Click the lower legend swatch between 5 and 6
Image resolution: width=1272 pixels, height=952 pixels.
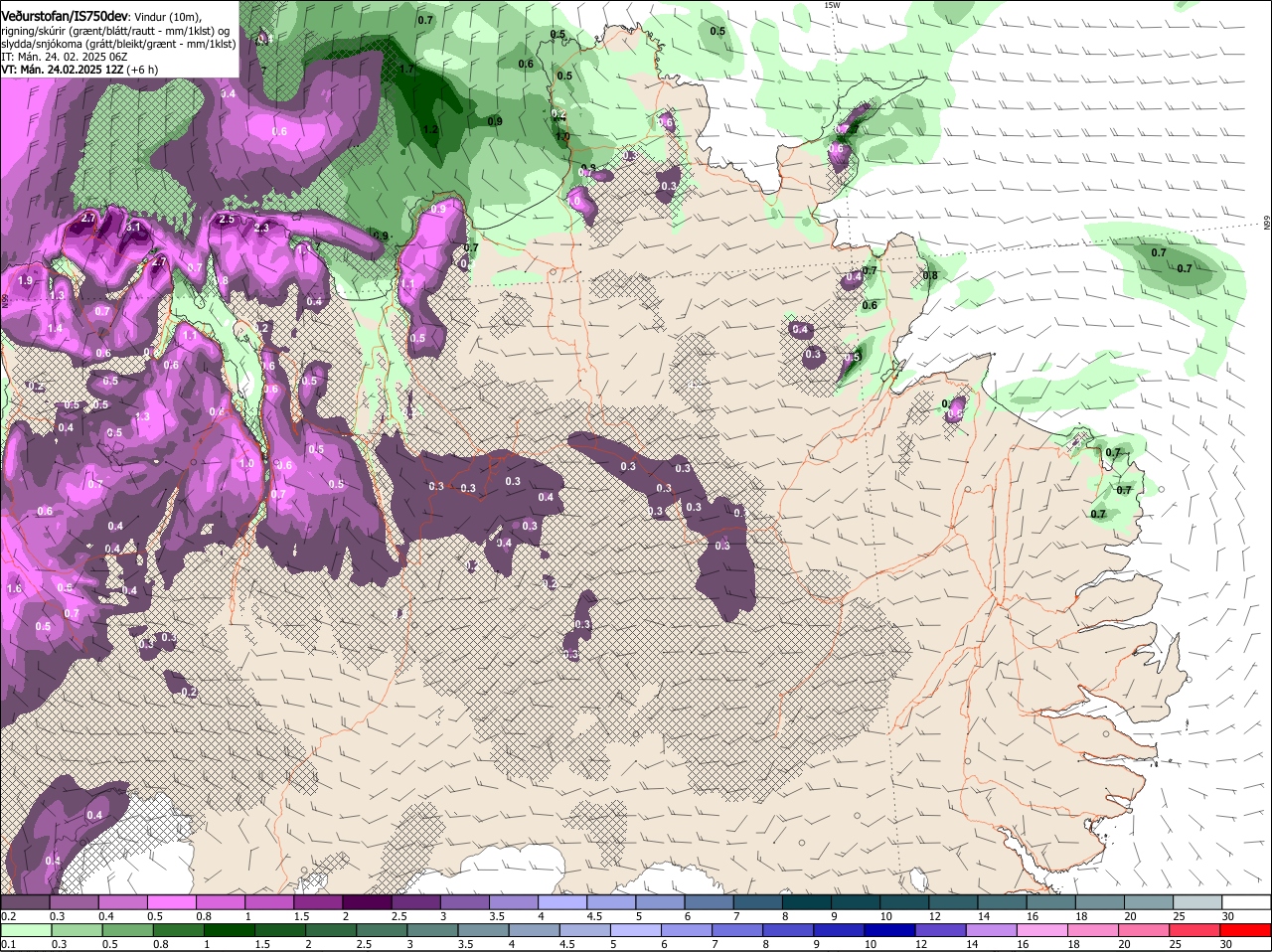(636, 929)
